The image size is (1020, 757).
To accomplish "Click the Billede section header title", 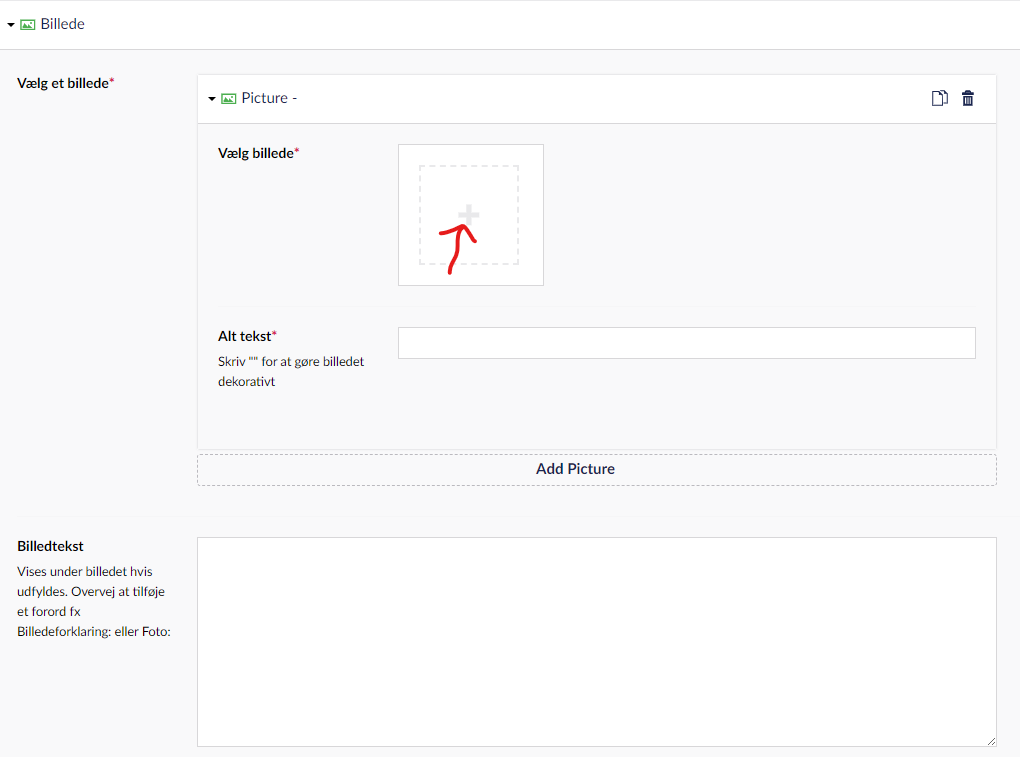I will click(62, 24).
